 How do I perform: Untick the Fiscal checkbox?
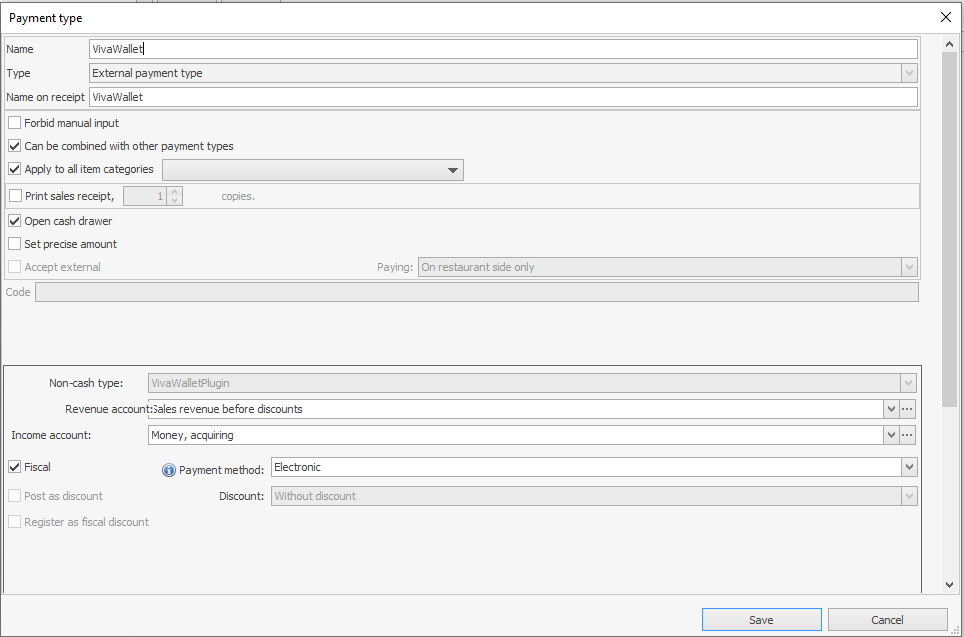[15, 467]
